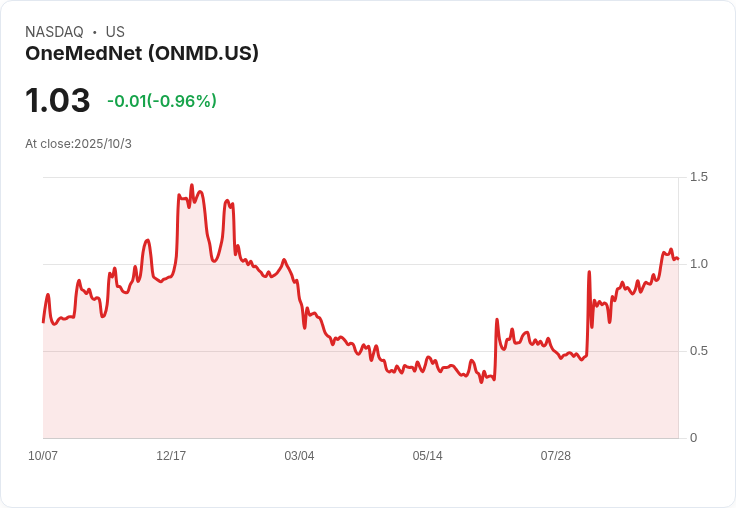Viewport: 736px width, 508px height.
Task: Click the US market label
Action: point(115,32)
